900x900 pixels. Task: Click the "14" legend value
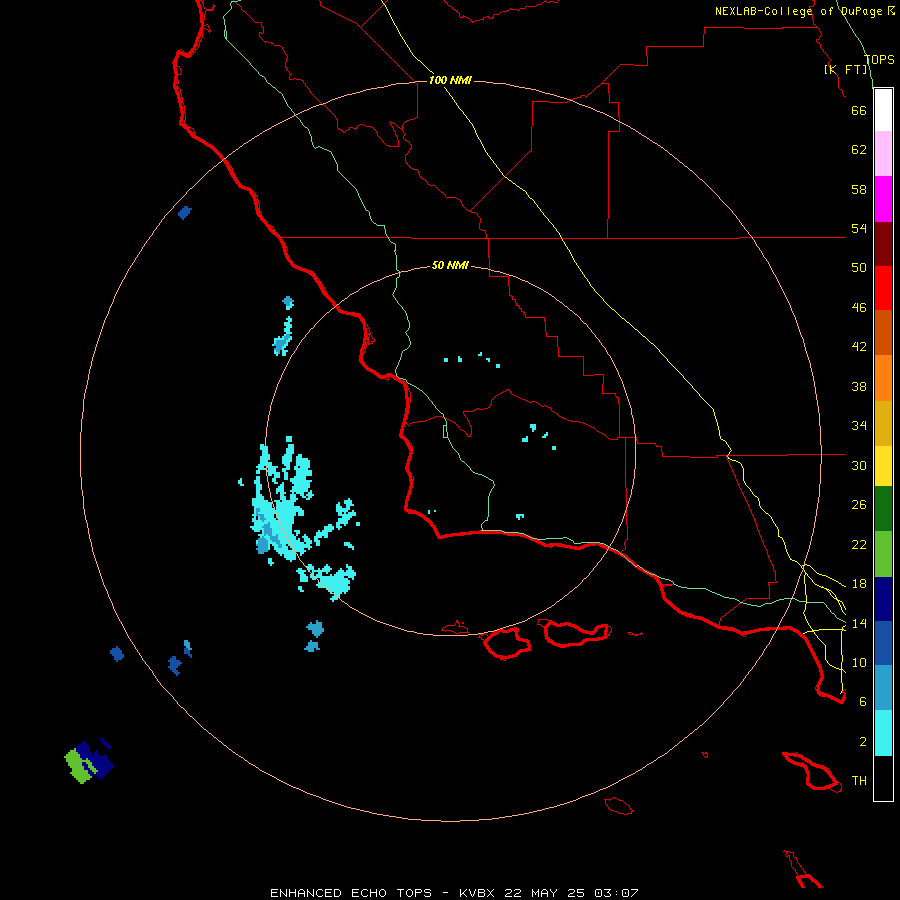[x=859, y=623]
